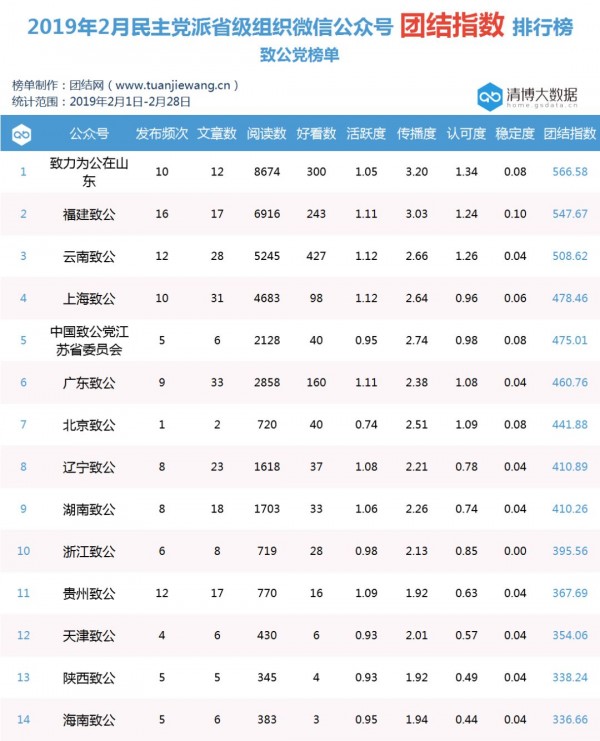
Task: Select the 致力为公在山东 account name
Action: [x=89, y=172]
